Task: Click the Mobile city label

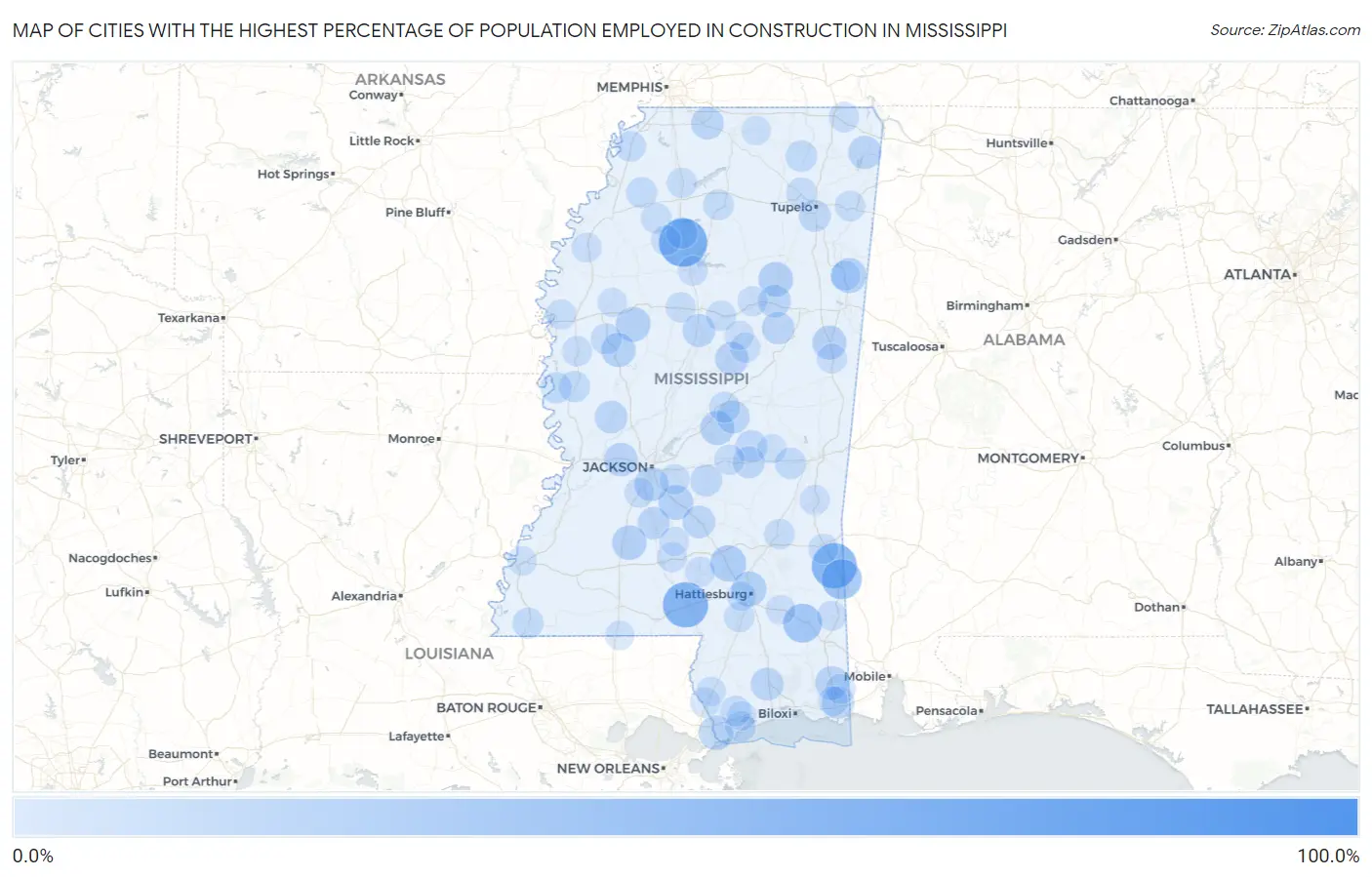Action: tap(865, 676)
